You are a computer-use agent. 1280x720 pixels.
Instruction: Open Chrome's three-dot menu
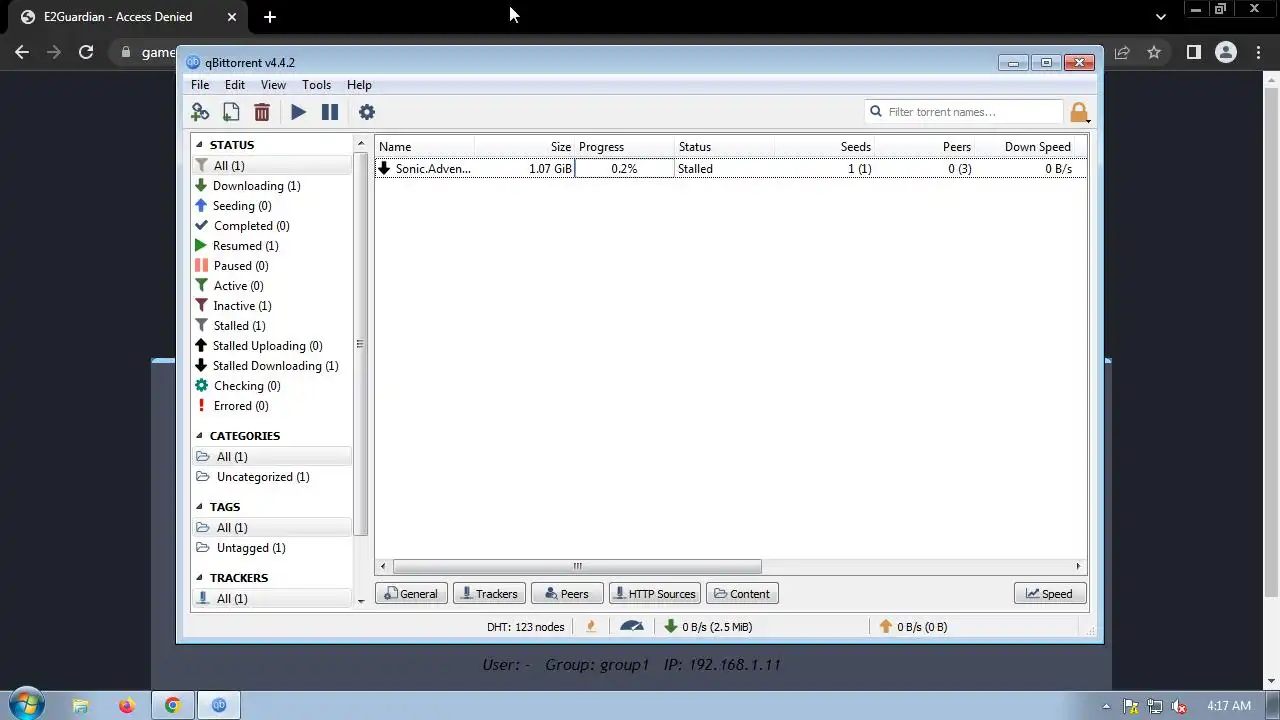coord(1258,52)
